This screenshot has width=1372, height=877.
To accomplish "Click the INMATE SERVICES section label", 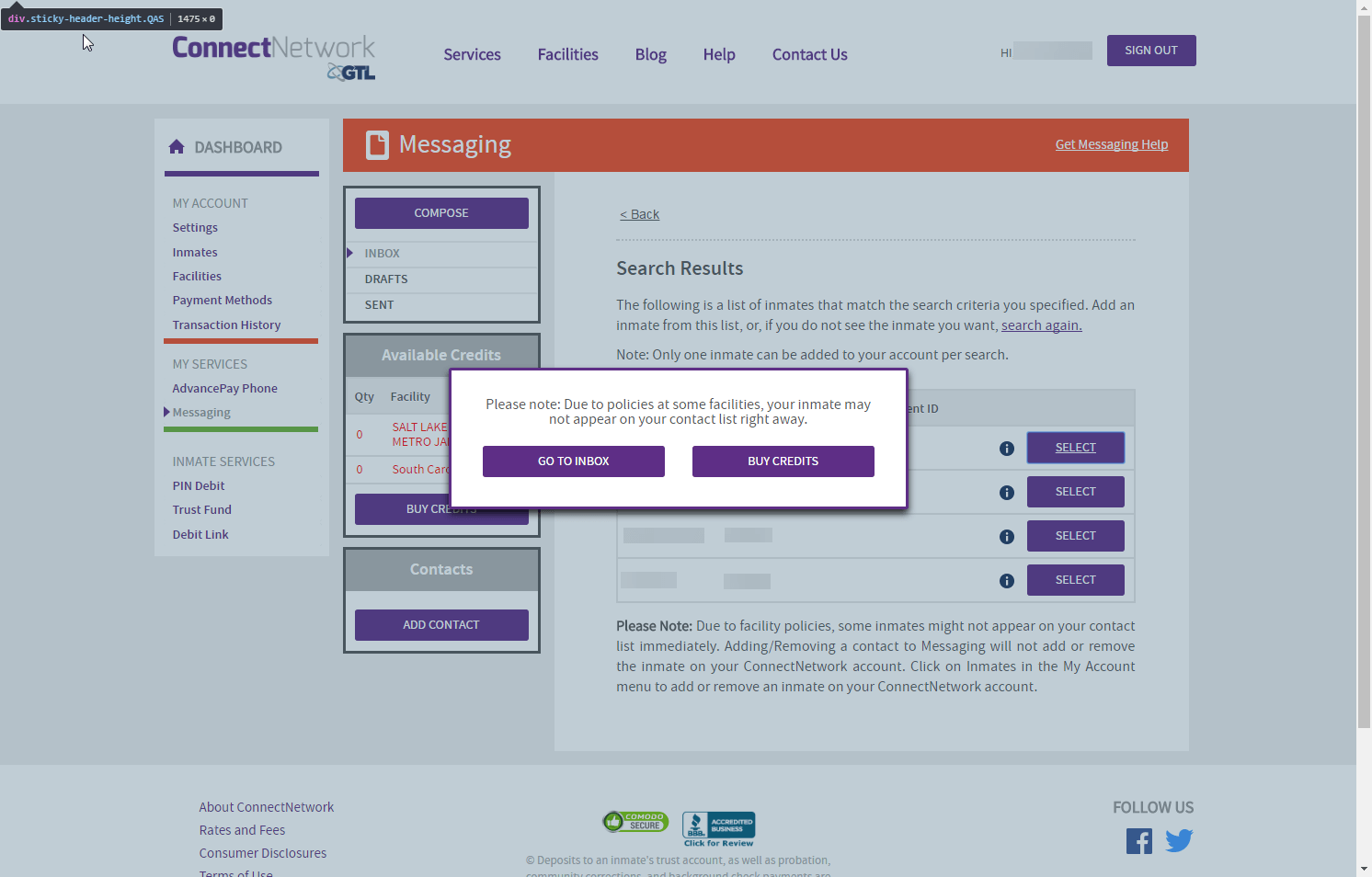I will tap(223, 462).
